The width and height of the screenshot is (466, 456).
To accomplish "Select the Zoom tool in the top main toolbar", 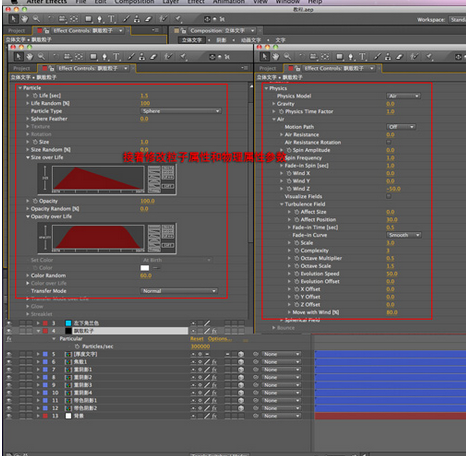I will [36, 19].
